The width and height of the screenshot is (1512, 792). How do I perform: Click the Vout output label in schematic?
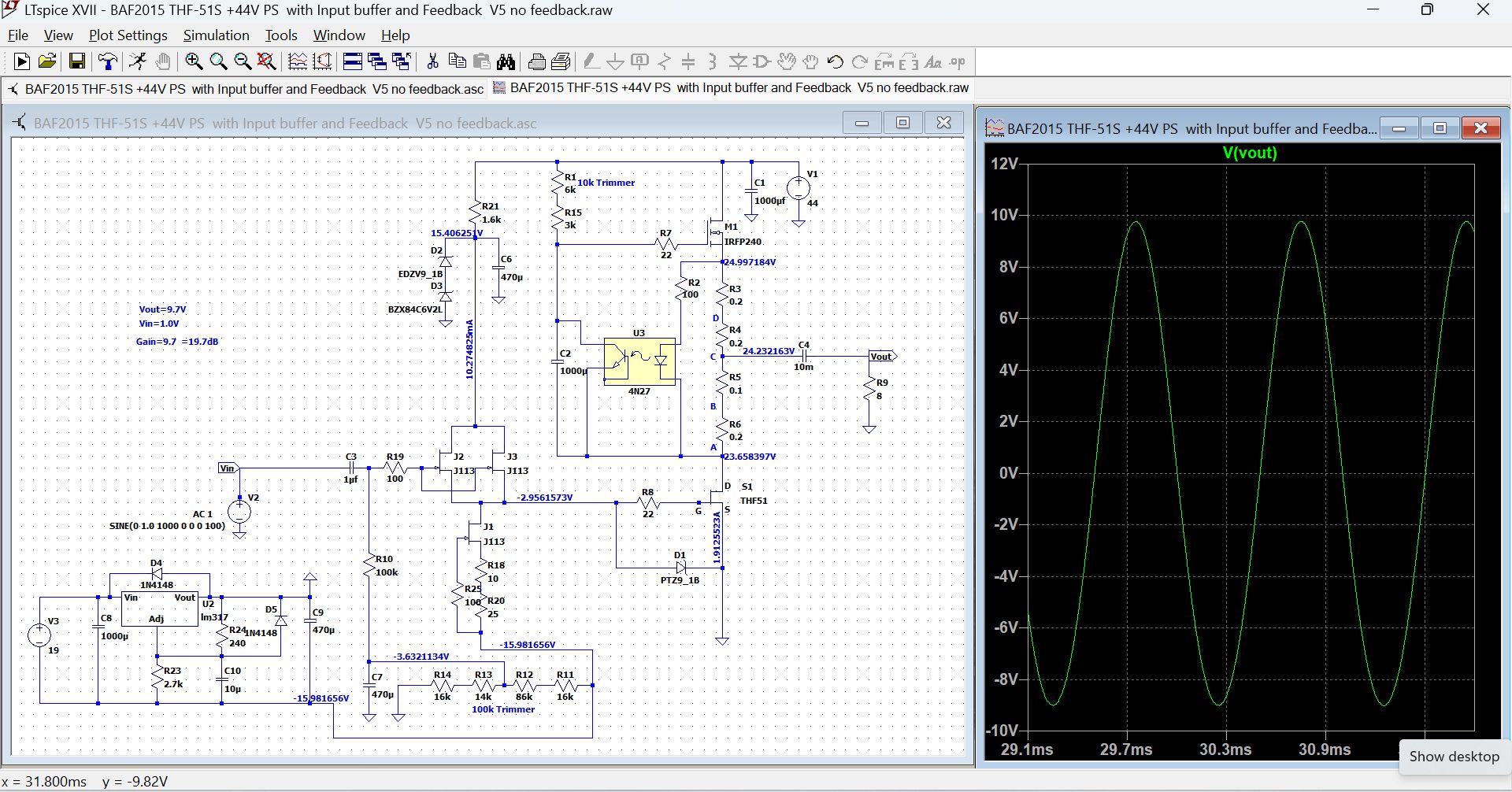(882, 357)
